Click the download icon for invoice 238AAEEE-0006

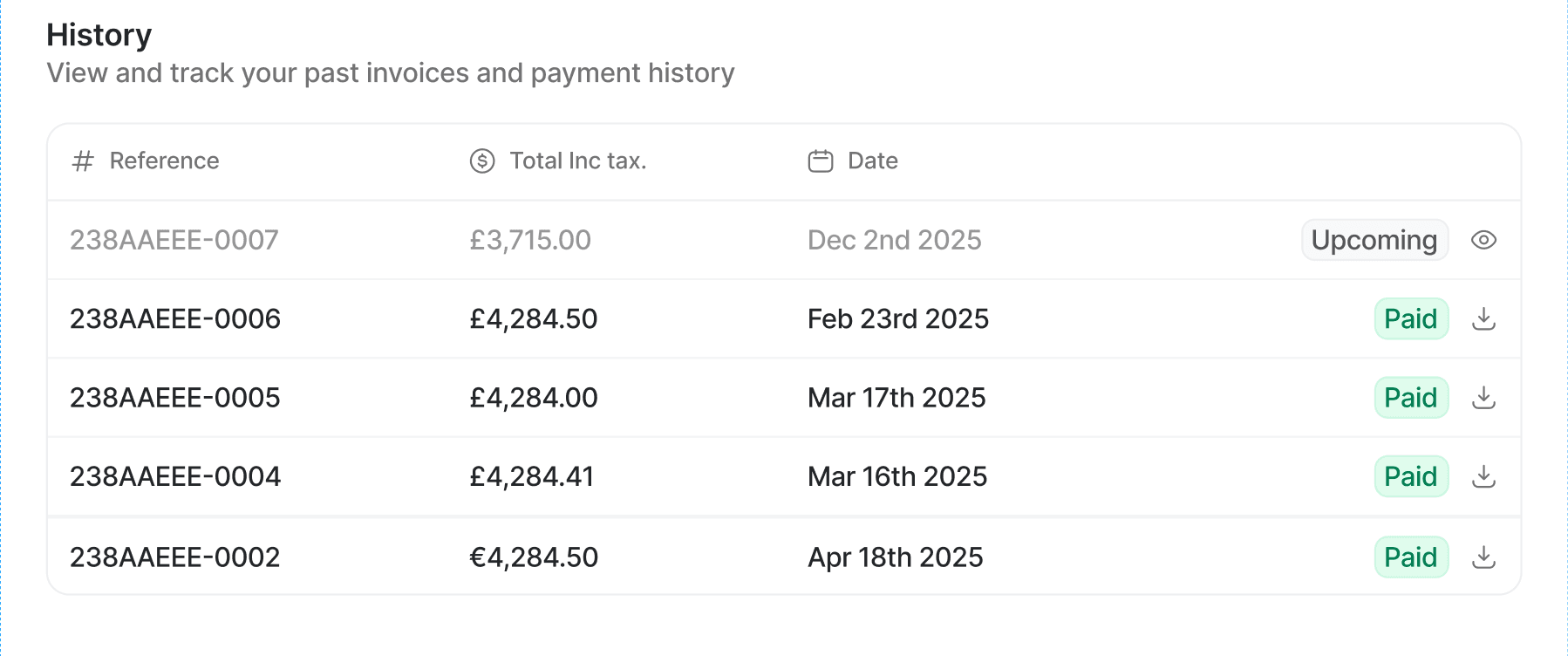1484,318
